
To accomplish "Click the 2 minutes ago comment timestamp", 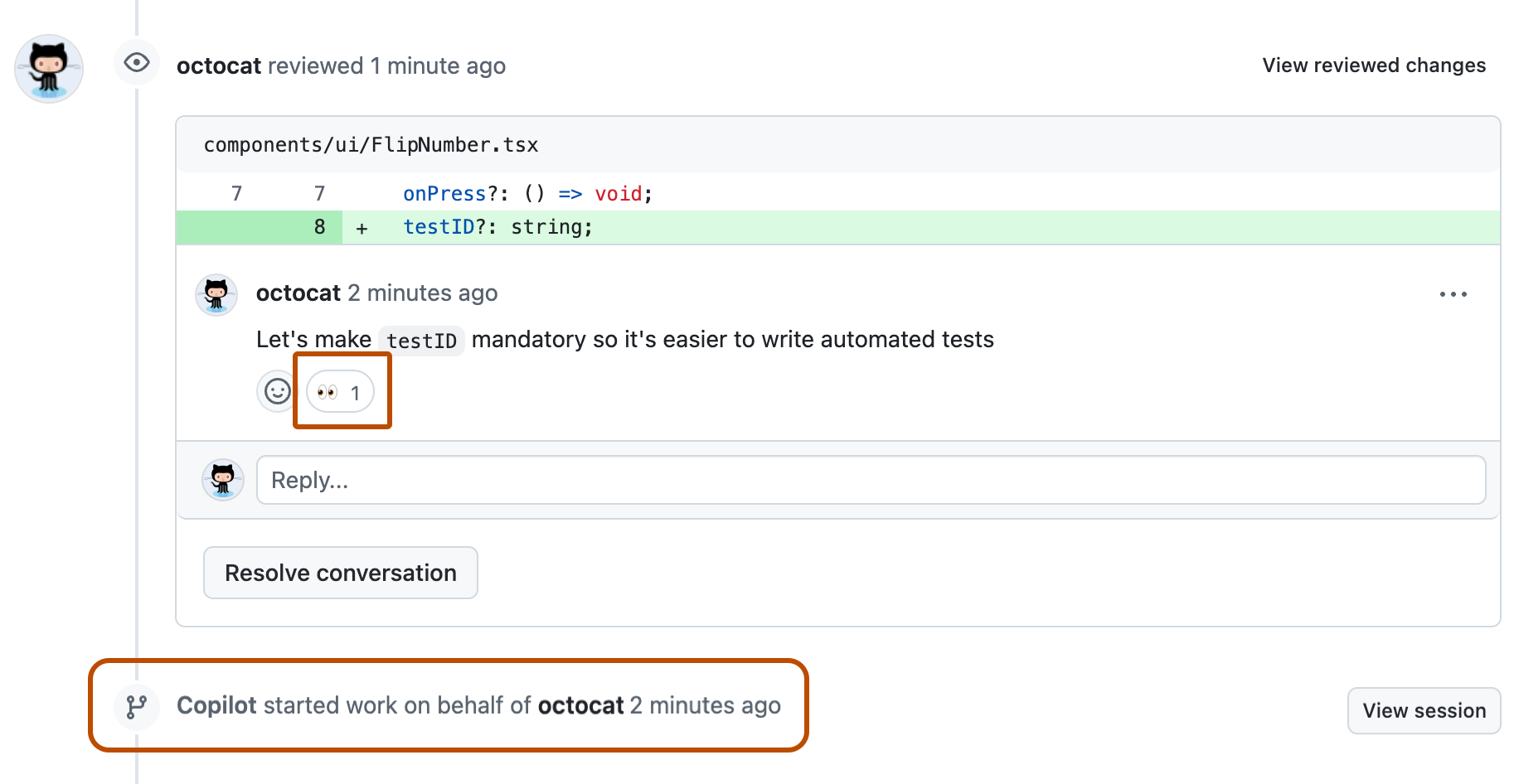I will [x=423, y=293].
